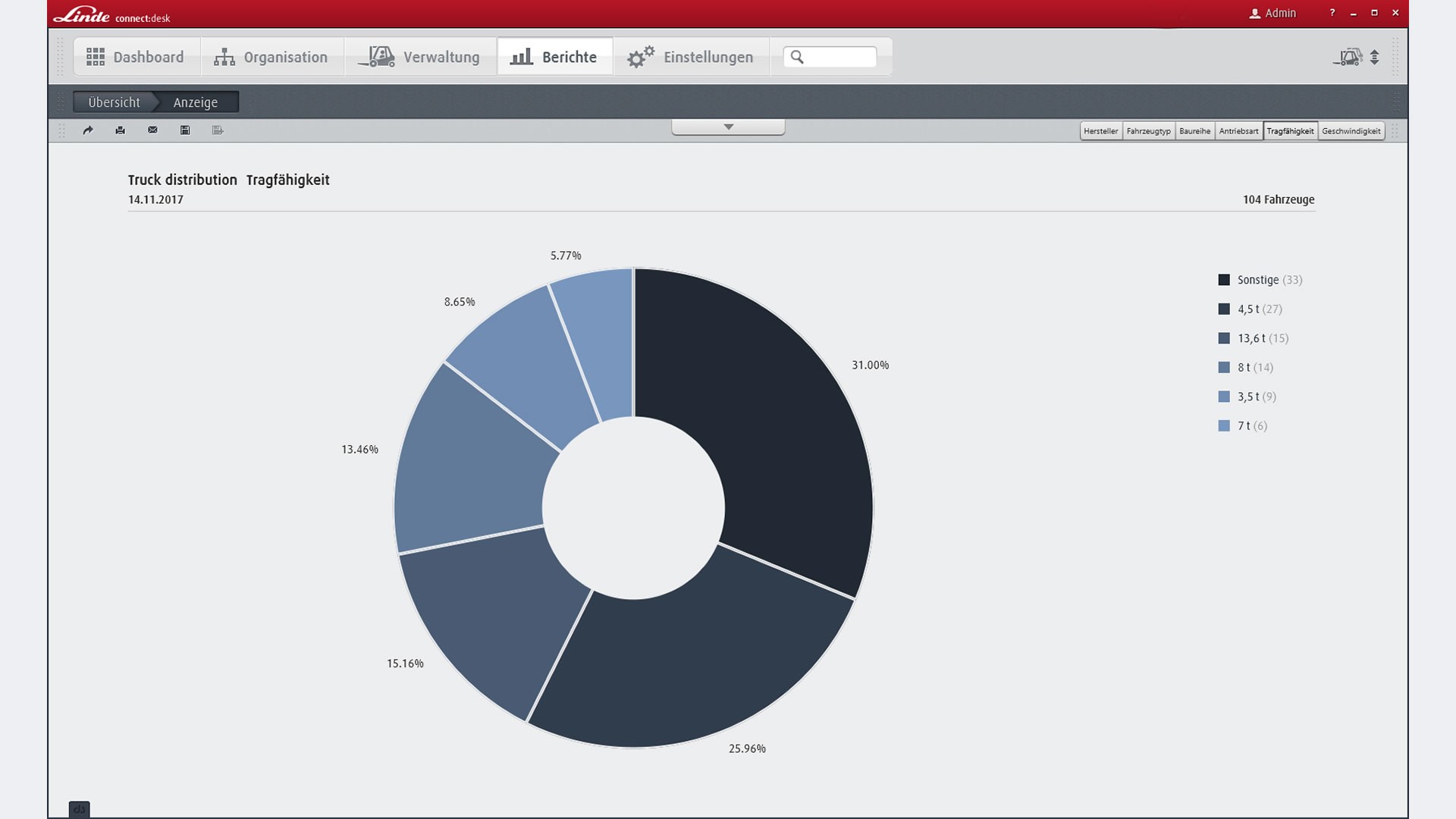1456x819 pixels.
Task: Select the share/forward report icon
Action: click(x=88, y=130)
